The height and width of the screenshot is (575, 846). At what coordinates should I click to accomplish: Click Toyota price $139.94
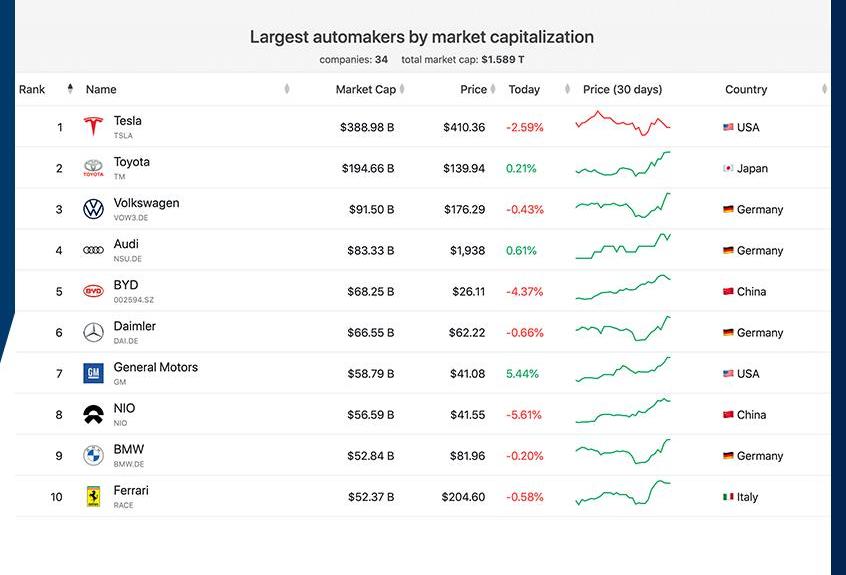point(464,168)
